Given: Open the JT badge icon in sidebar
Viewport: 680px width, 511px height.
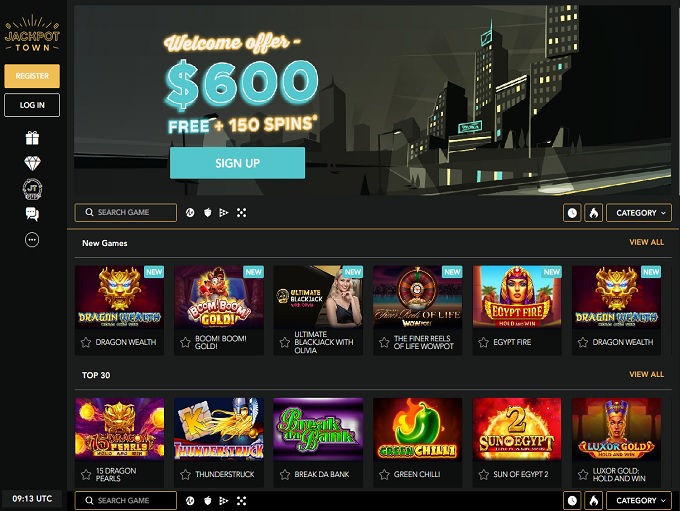Looking at the screenshot, I should tap(32, 189).
